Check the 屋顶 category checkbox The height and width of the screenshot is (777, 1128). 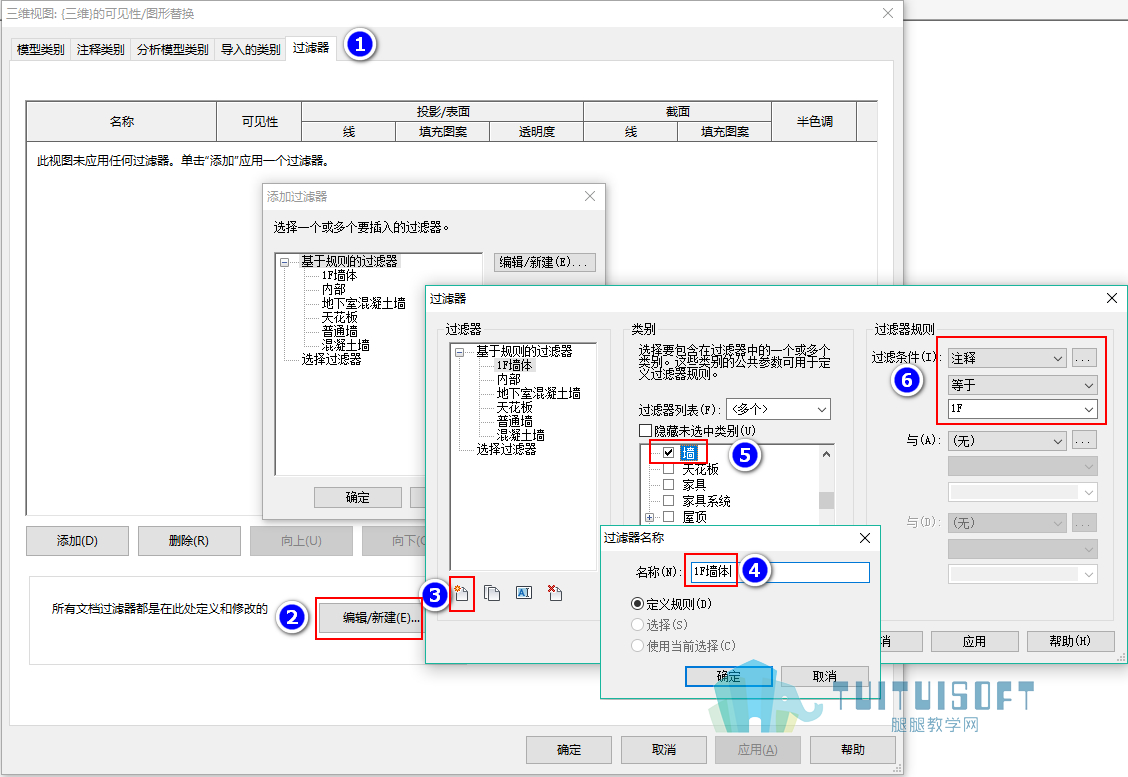point(668,517)
